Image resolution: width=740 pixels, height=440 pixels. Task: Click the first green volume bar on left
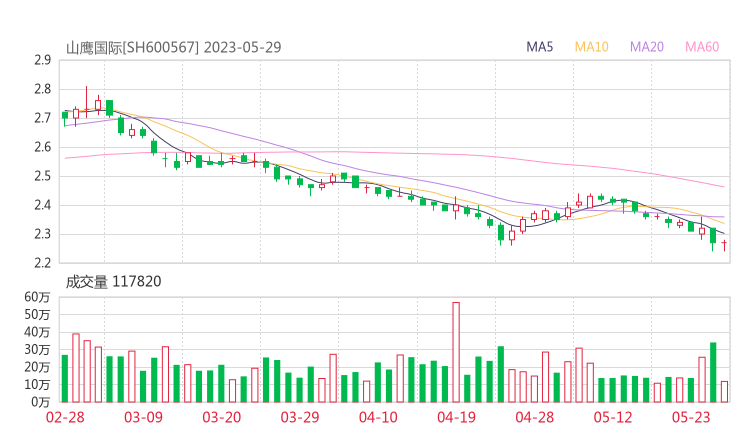pyautogui.click(x=65, y=378)
